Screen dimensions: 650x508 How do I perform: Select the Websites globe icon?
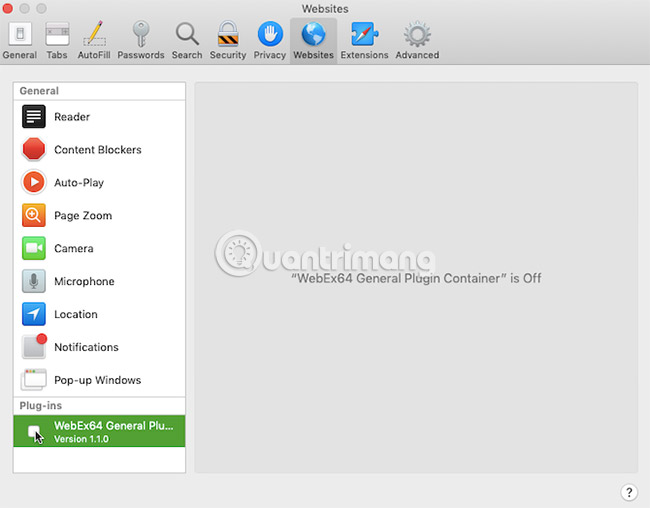click(313, 34)
